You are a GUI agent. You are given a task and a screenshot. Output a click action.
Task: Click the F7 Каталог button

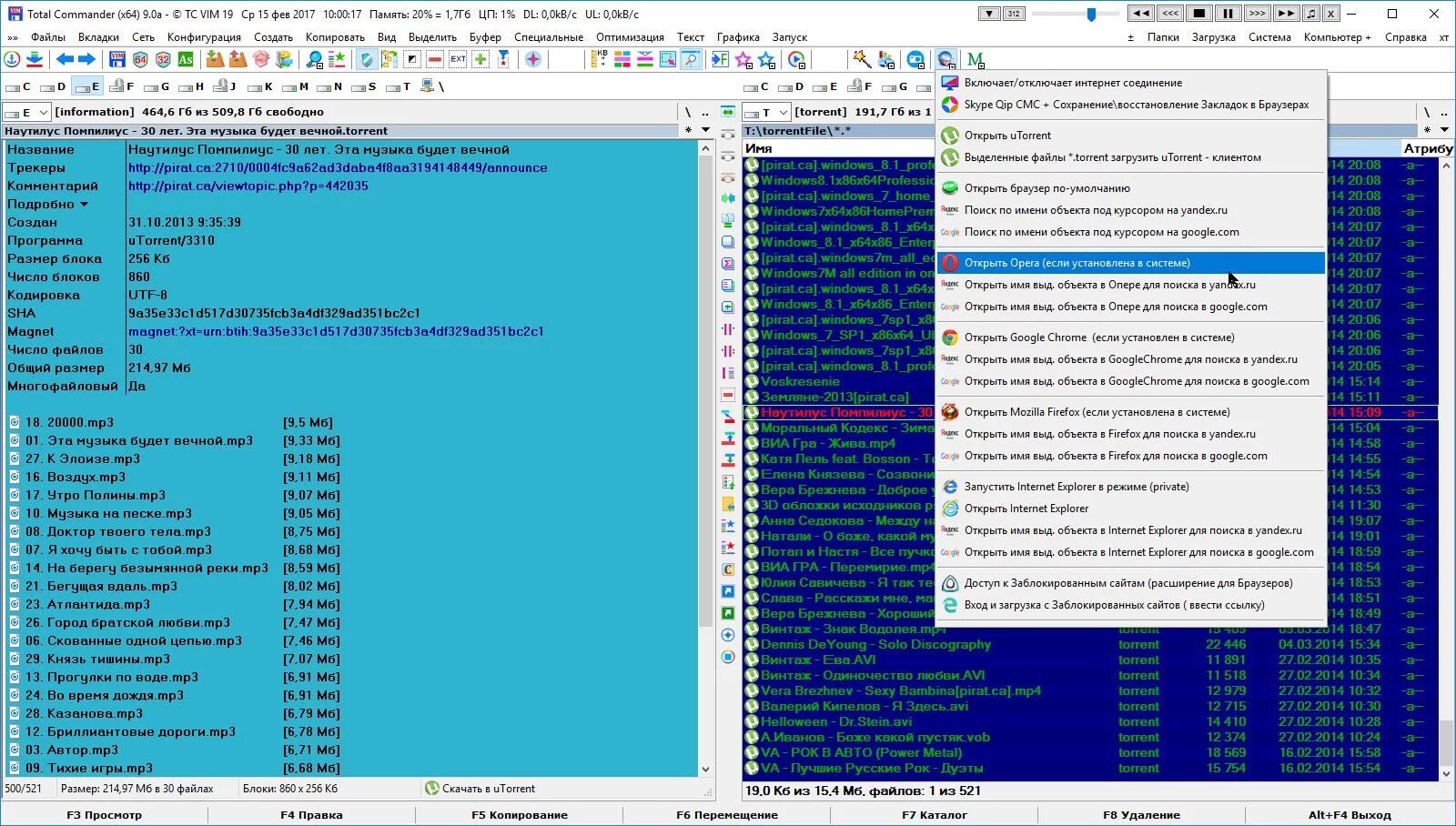pyautogui.click(x=935, y=815)
